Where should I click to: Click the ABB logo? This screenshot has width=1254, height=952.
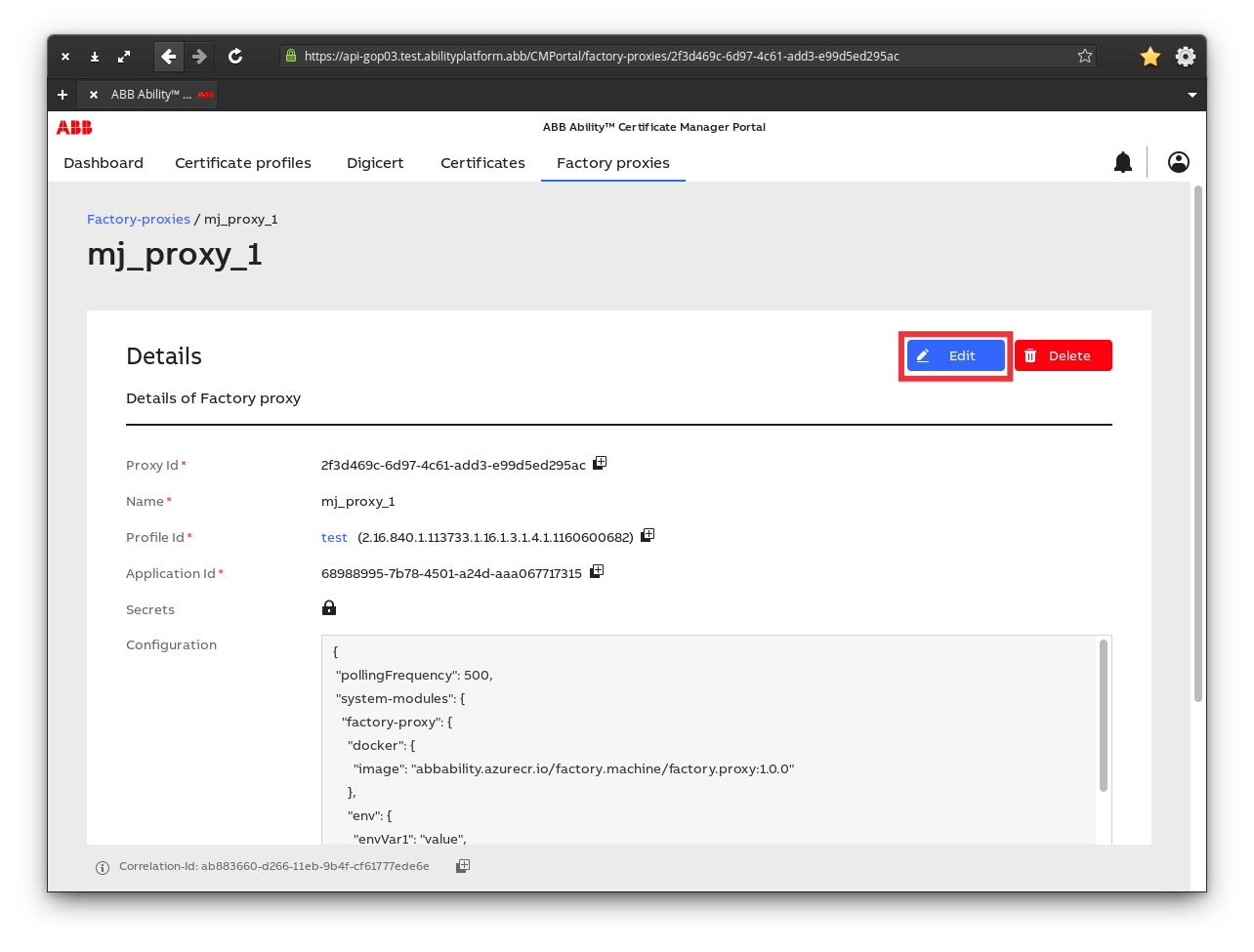74,127
